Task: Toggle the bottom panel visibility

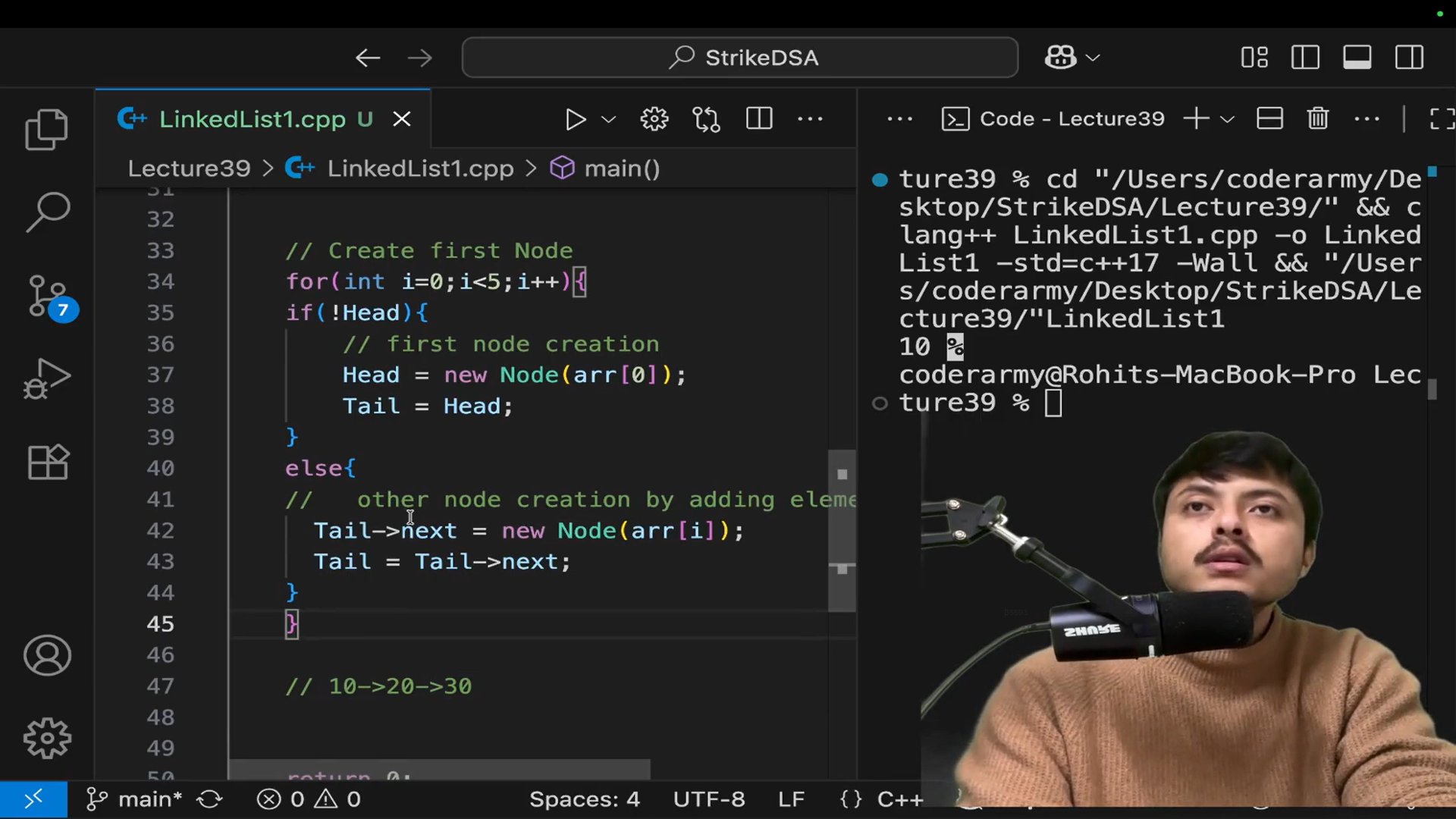Action: [1357, 58]
